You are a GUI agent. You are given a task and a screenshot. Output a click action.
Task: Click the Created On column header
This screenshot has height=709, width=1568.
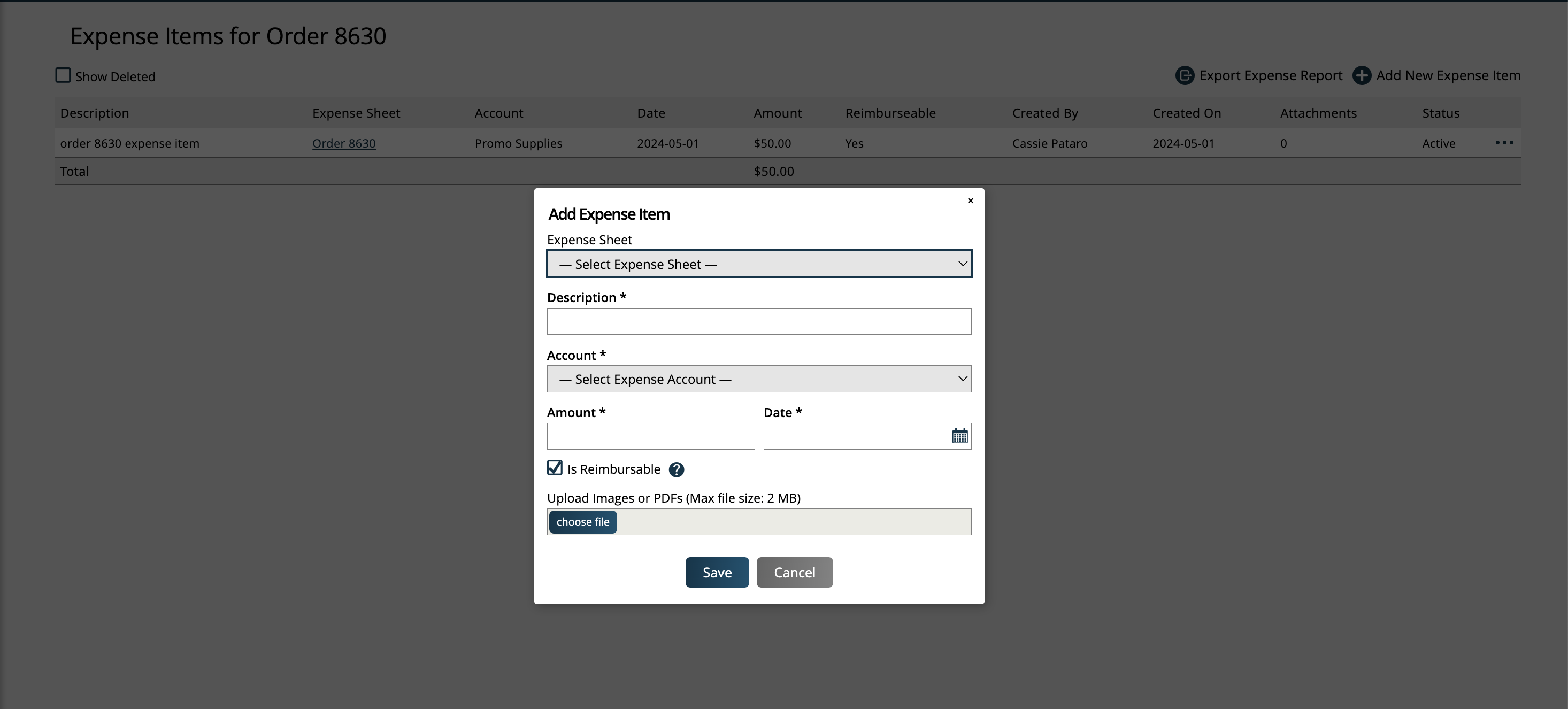1186,113
